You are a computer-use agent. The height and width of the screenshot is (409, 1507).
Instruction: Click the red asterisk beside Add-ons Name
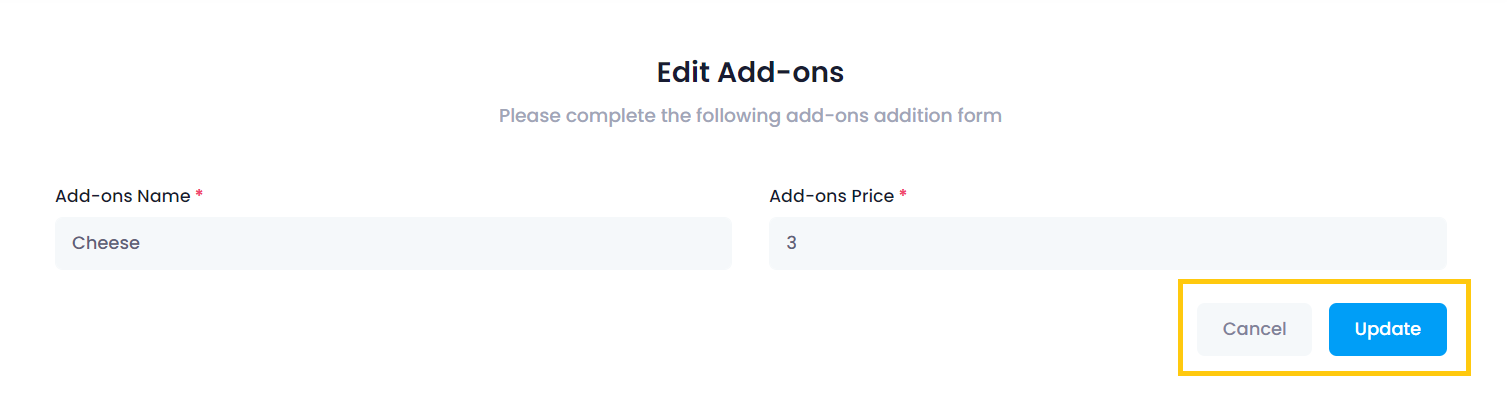(199, 195)
